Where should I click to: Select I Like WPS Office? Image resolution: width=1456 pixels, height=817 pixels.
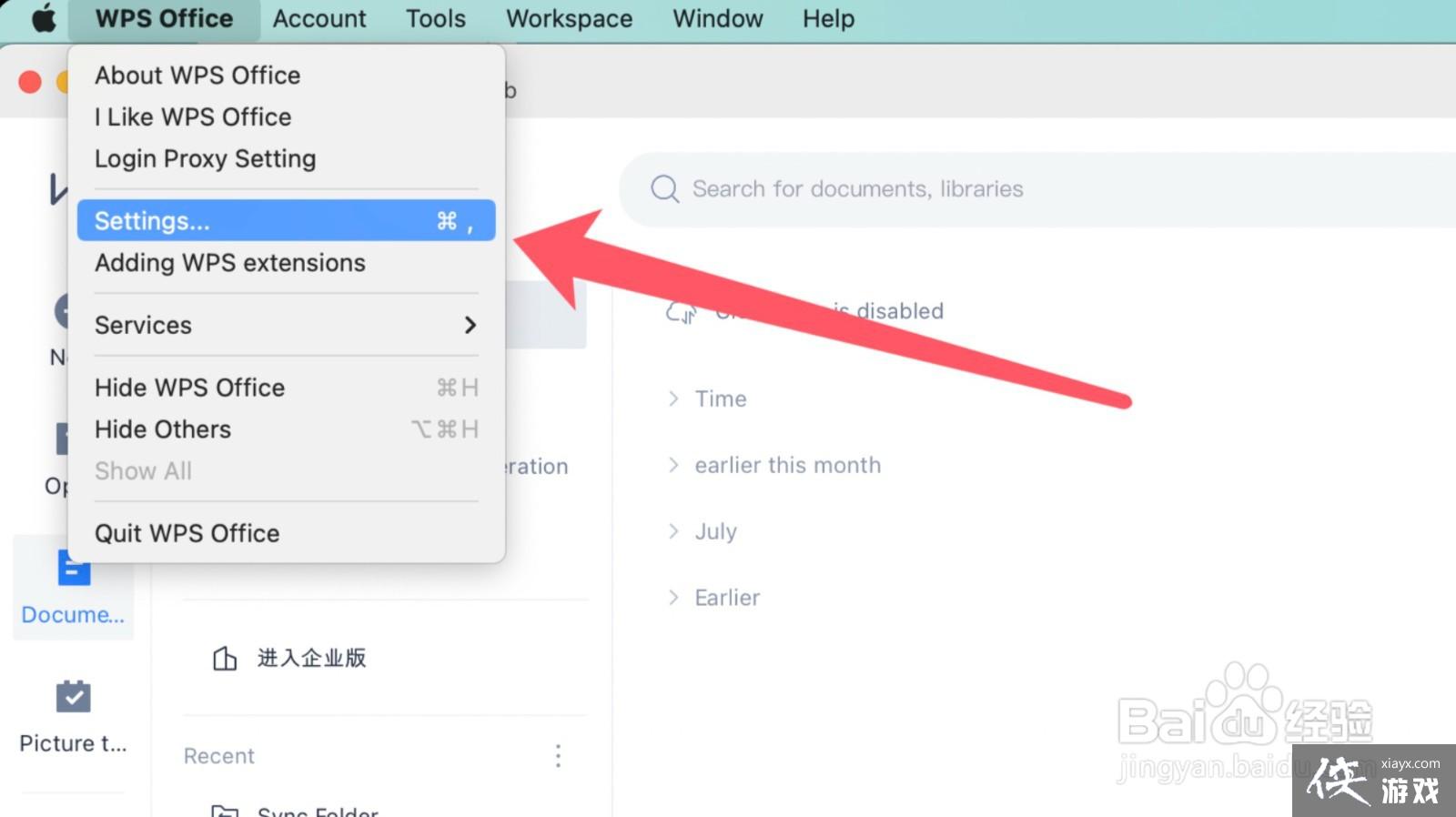(x=287, y=117)
